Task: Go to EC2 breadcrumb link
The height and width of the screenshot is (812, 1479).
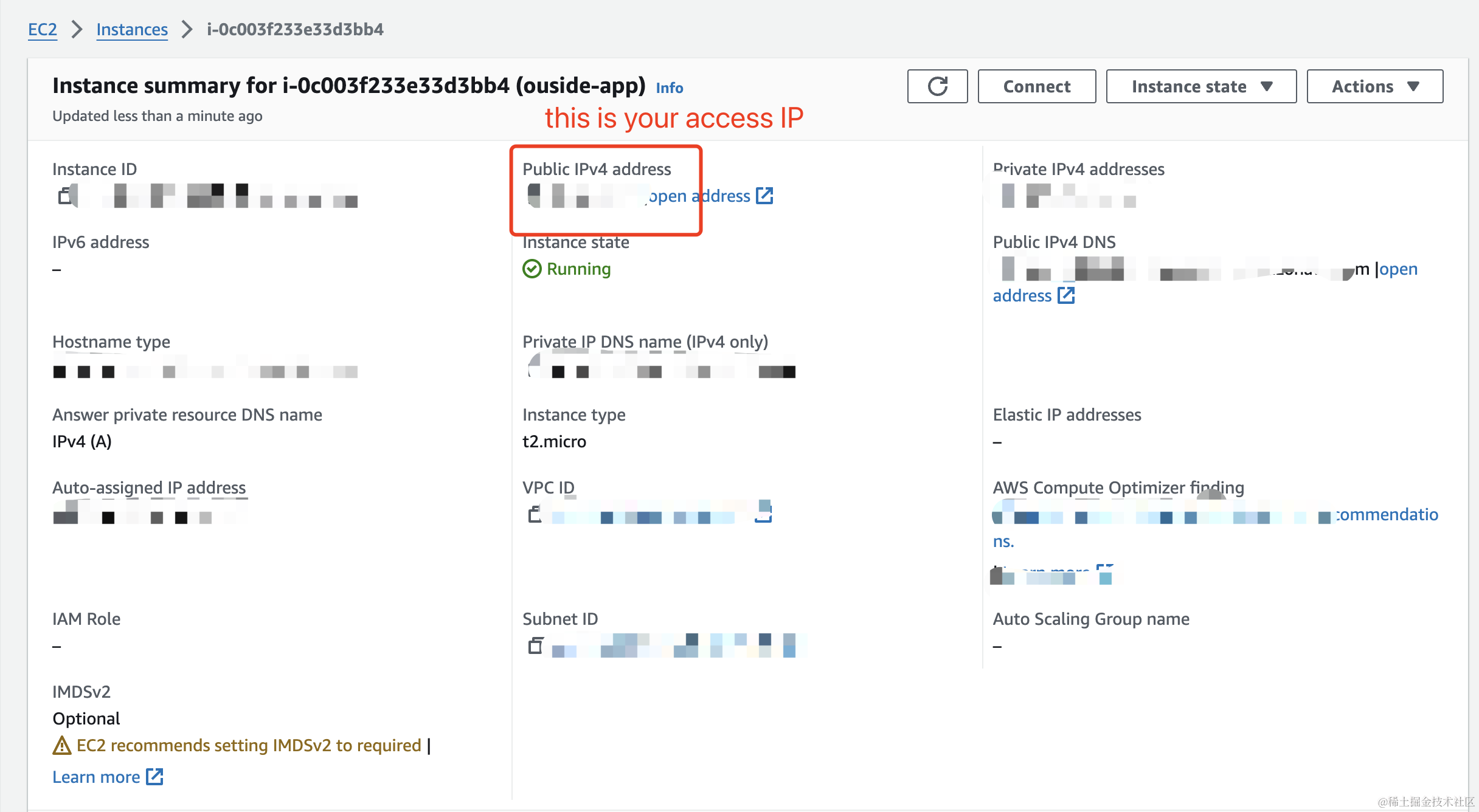Action: pos(43,29)
